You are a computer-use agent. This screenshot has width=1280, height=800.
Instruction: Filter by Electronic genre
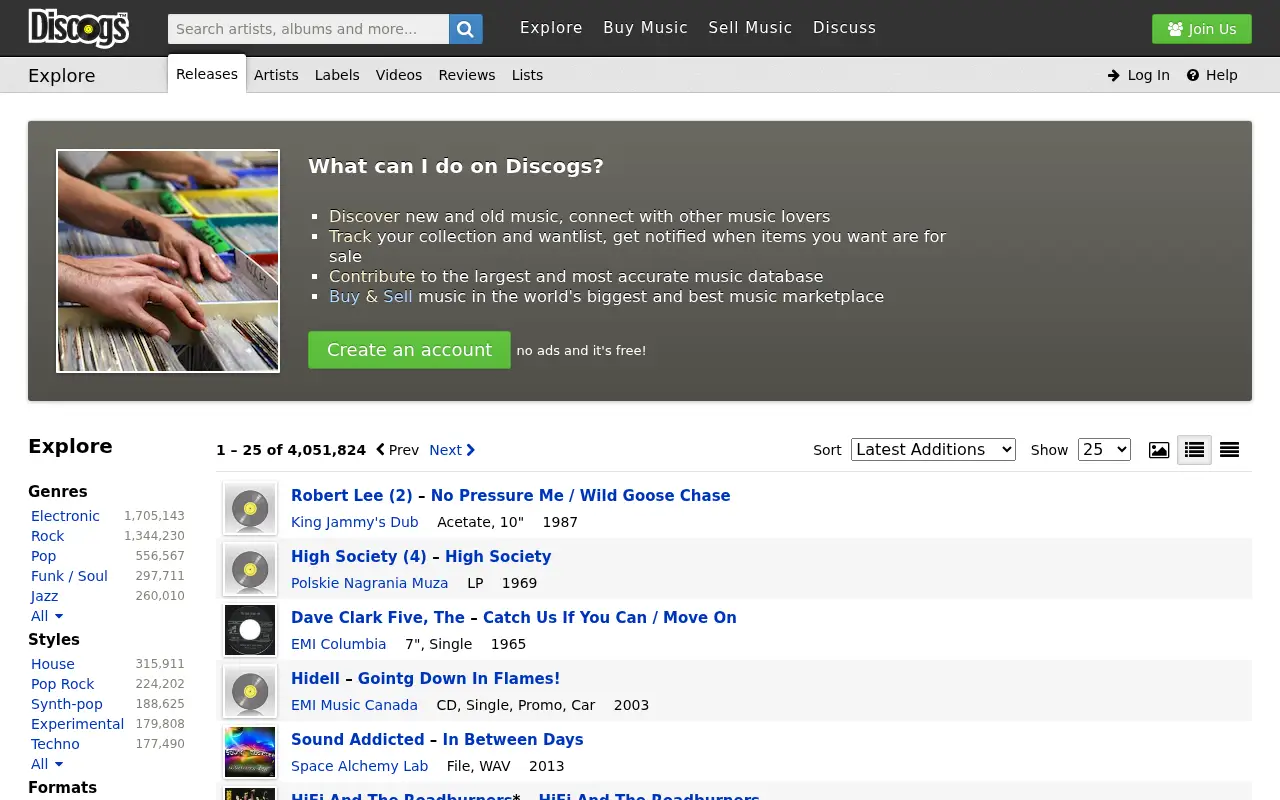65,516
